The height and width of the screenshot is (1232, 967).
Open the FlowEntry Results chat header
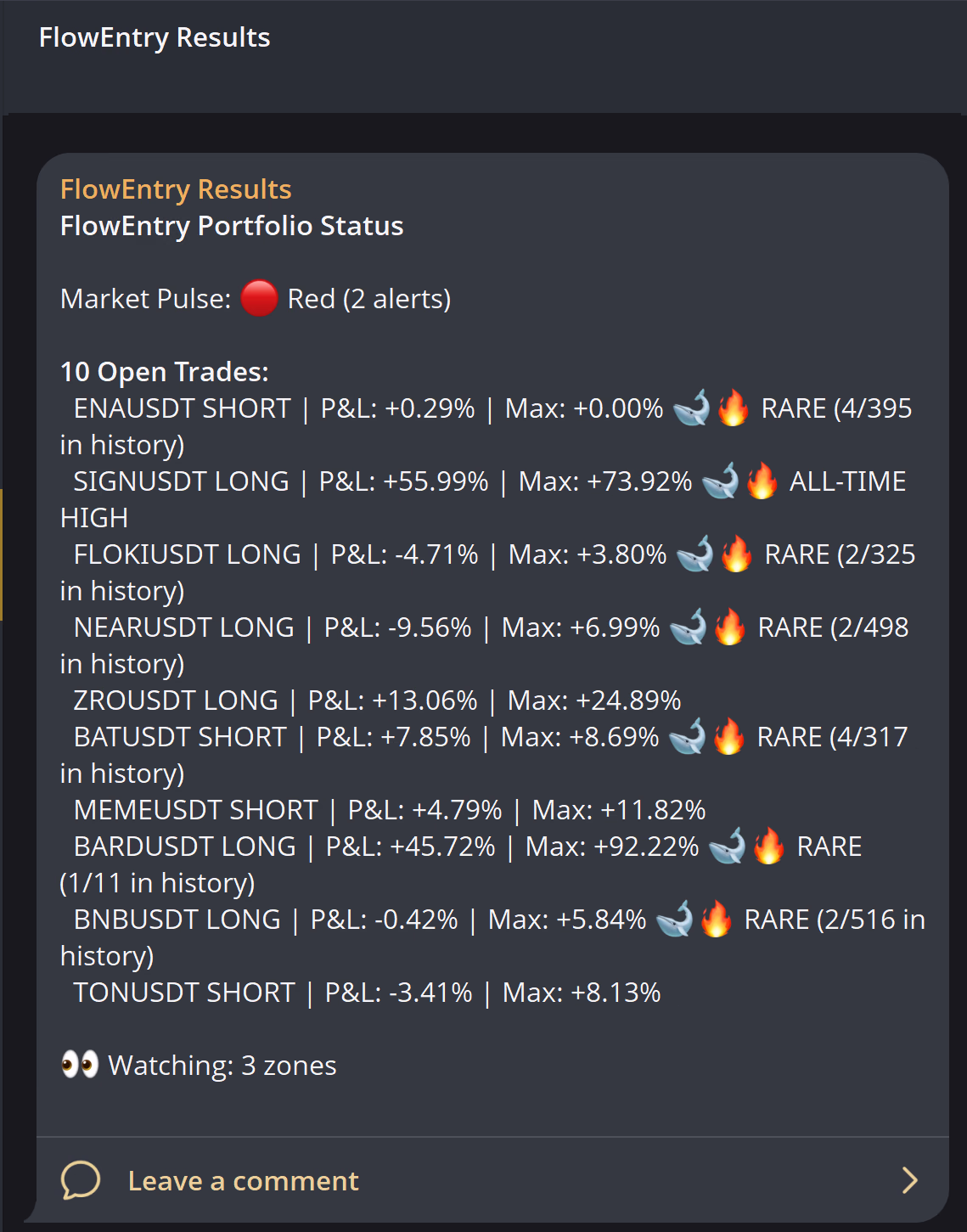tap(154, 37)
